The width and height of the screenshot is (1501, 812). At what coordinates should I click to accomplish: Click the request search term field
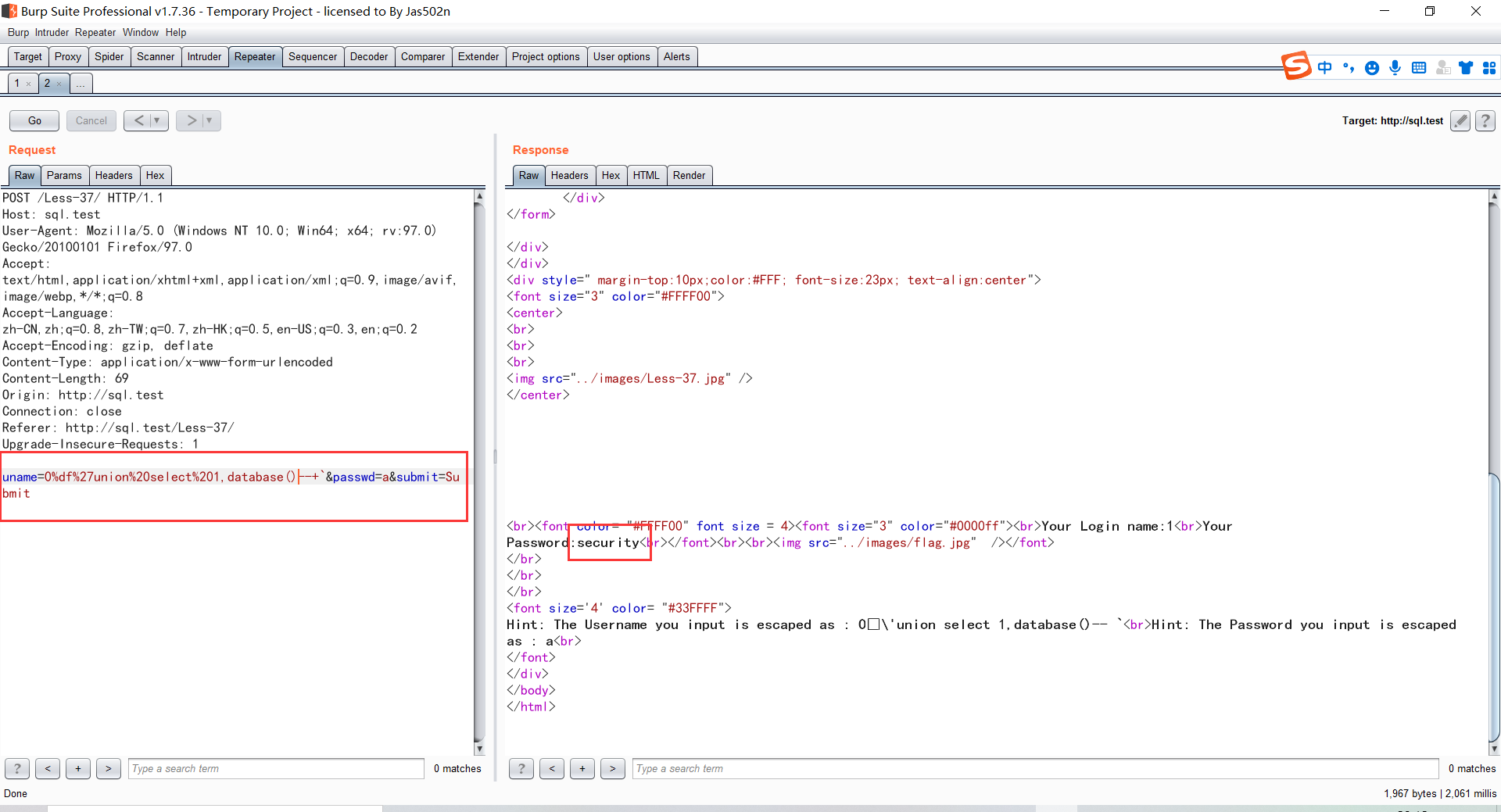pos(277,769)
